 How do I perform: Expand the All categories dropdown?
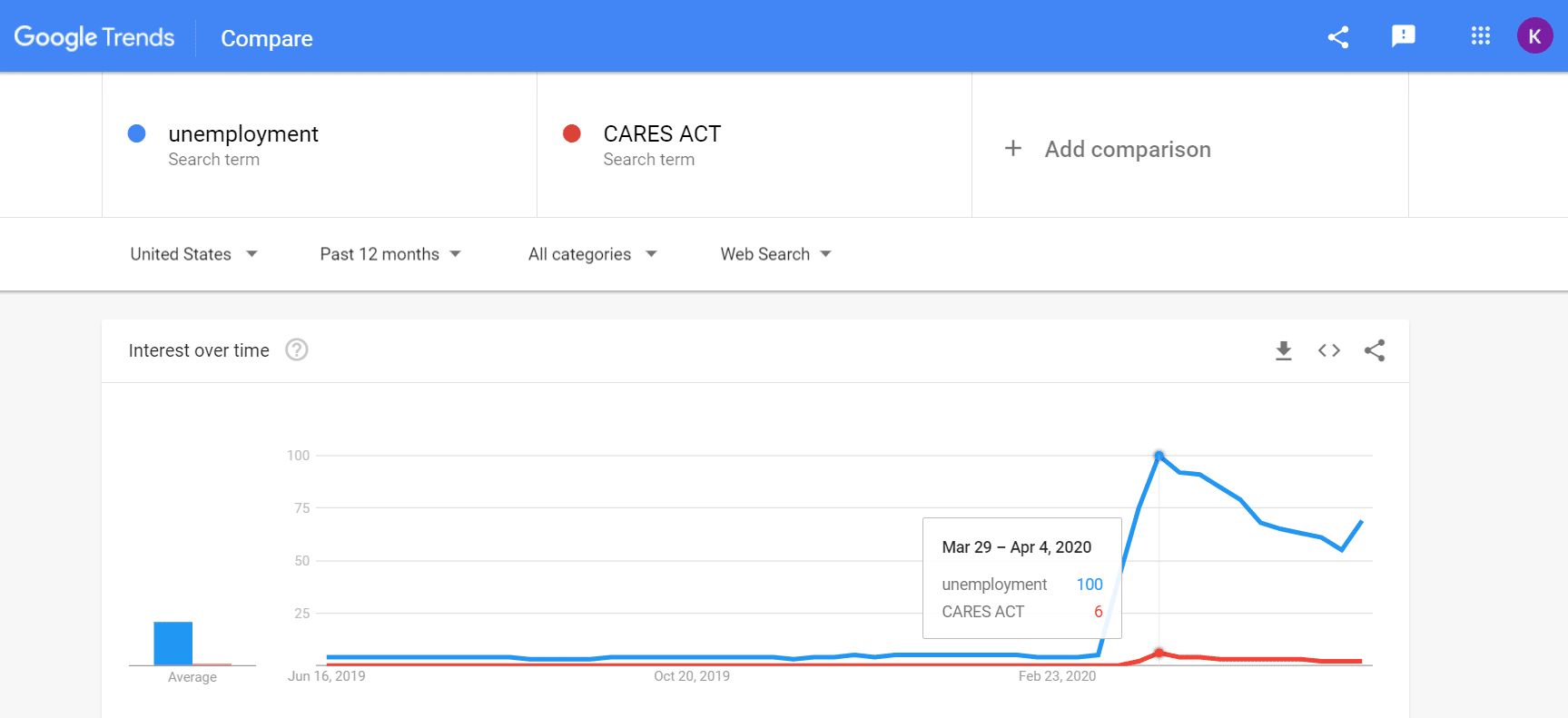[592, 254]
